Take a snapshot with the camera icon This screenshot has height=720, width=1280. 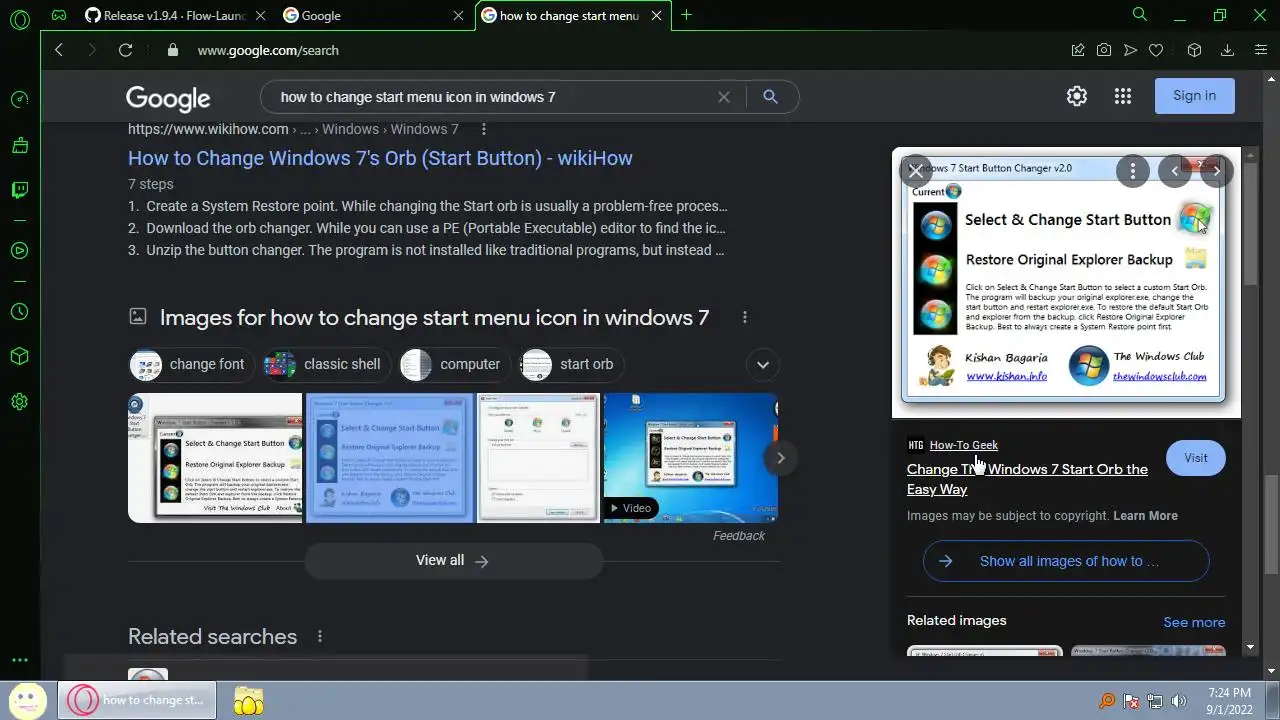(1104, 50)
